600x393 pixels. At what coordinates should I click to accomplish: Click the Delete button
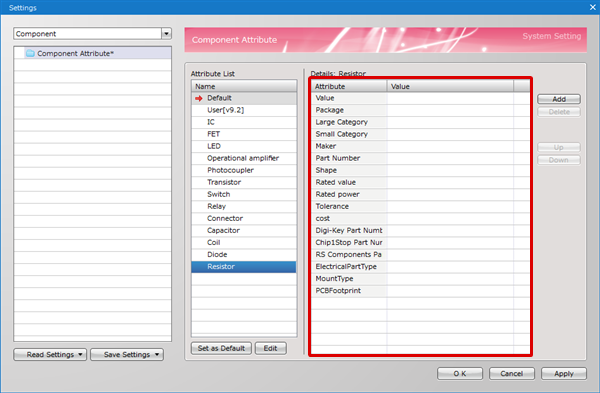[x=559, y=112]
